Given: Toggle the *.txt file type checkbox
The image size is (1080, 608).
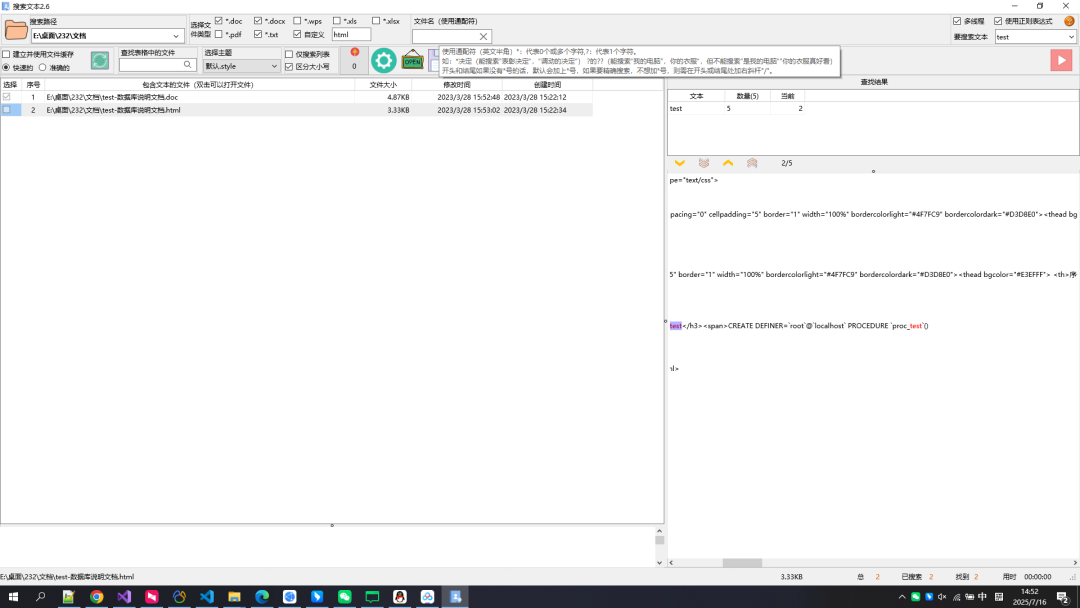Looking at the screenshot, I should [x=258, y=34].
